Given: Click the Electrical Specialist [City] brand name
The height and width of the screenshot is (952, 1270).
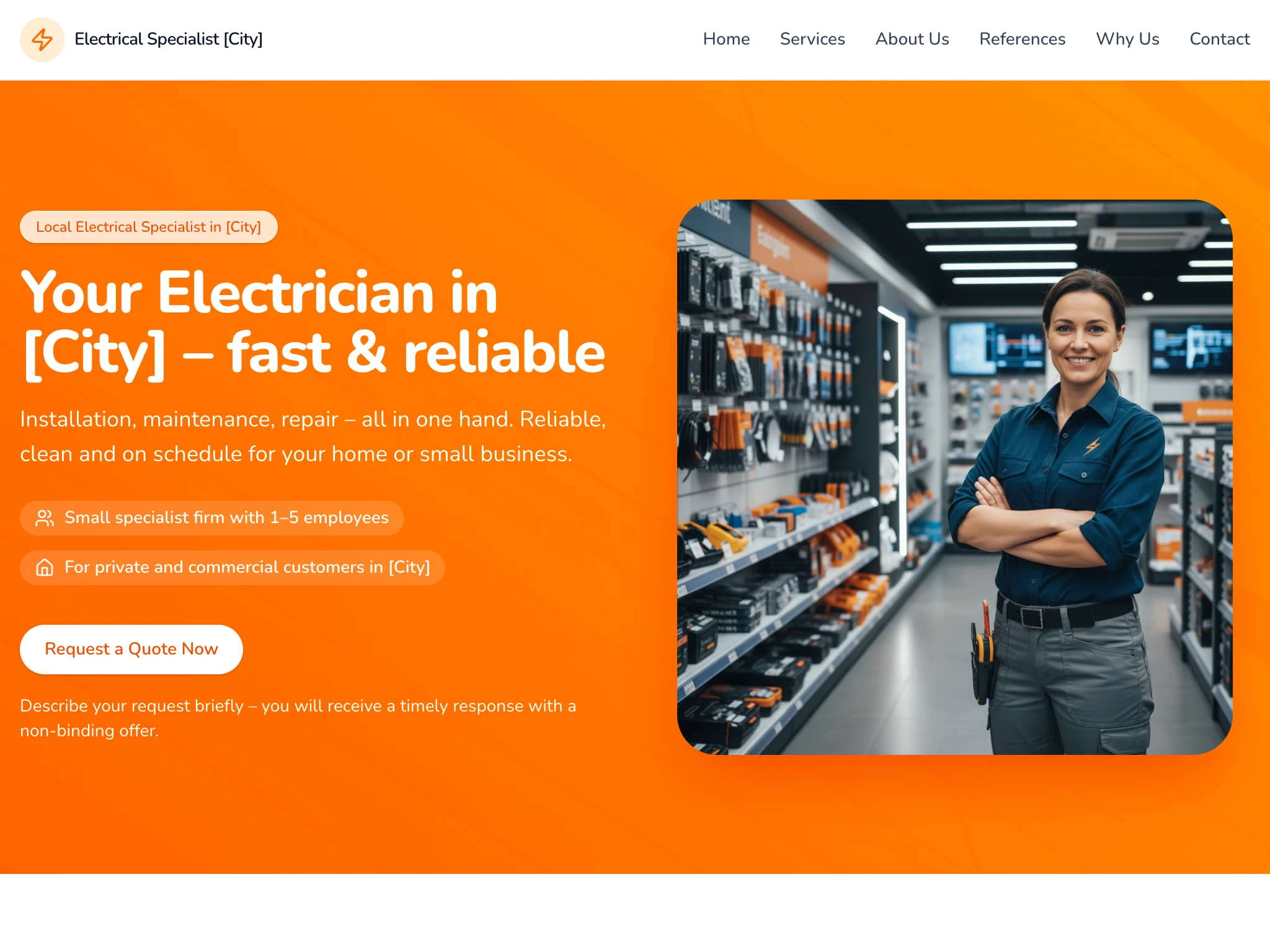Looking at the screenshot, I should 169,39.
